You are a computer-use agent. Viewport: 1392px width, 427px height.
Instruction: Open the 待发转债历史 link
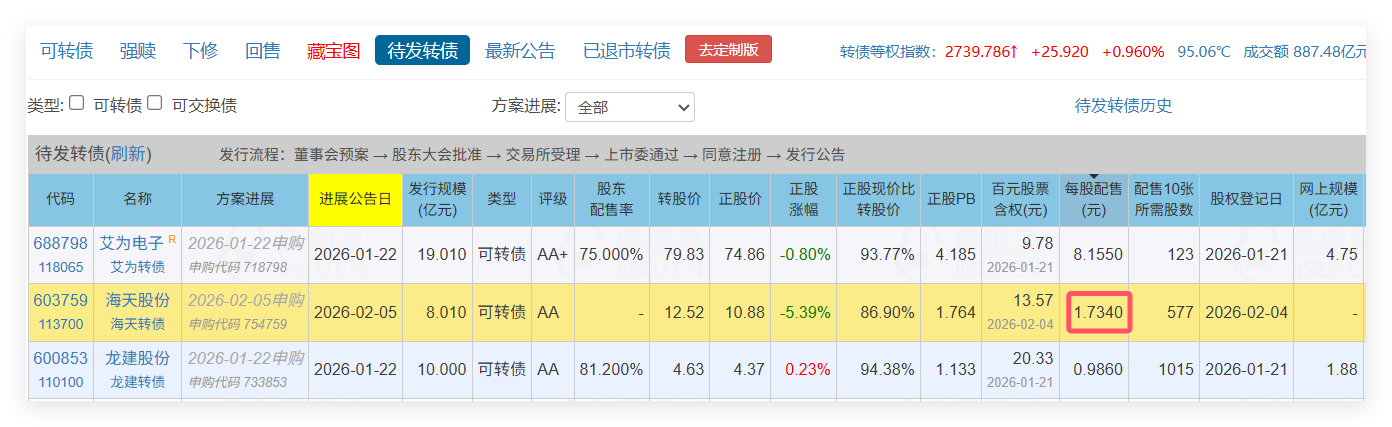[x=1123, y=106]
